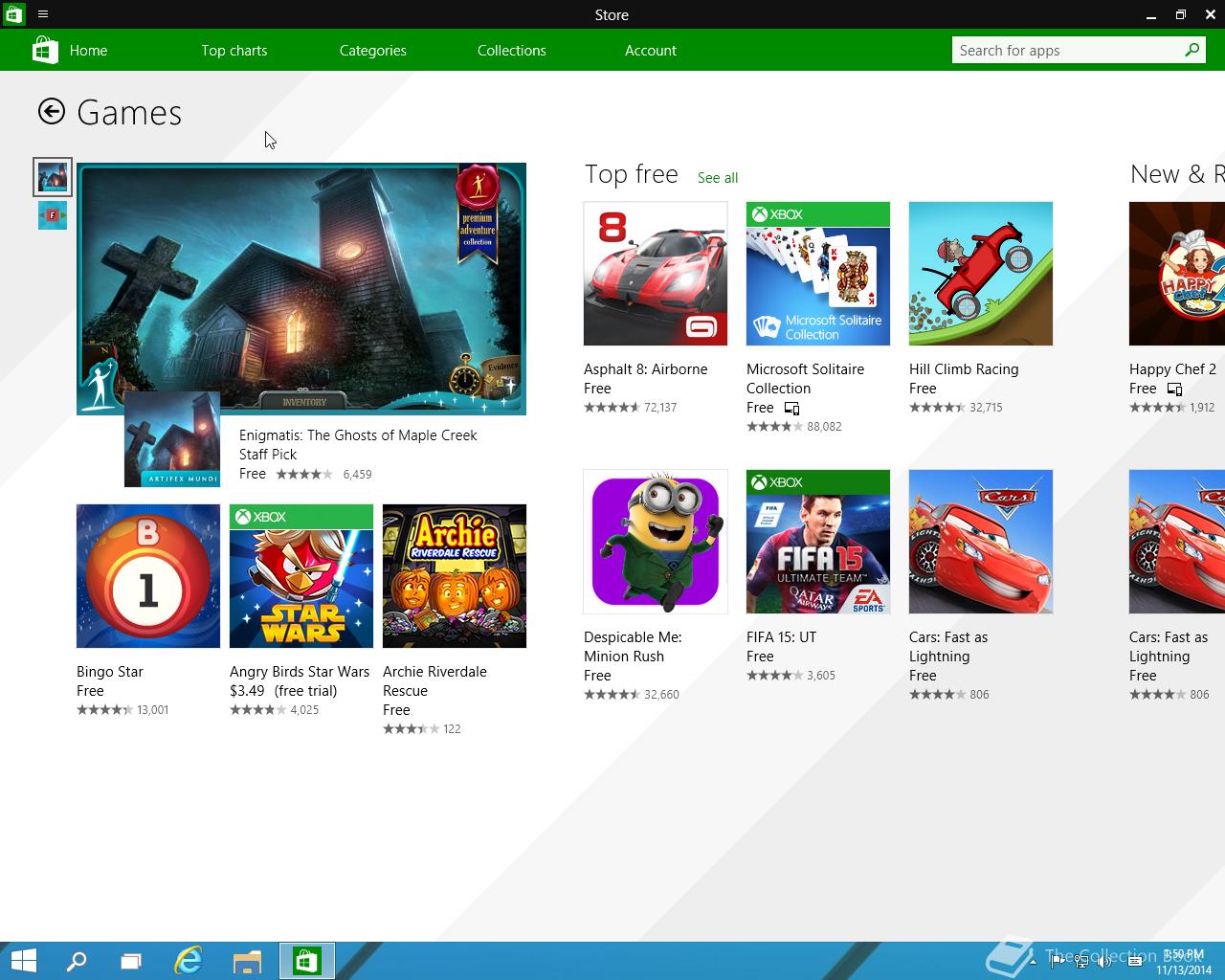Image resolution: width=1225 pixels, height=980 pixels.
Task: Open the Top charts tab
Action: tap(234, 50)
